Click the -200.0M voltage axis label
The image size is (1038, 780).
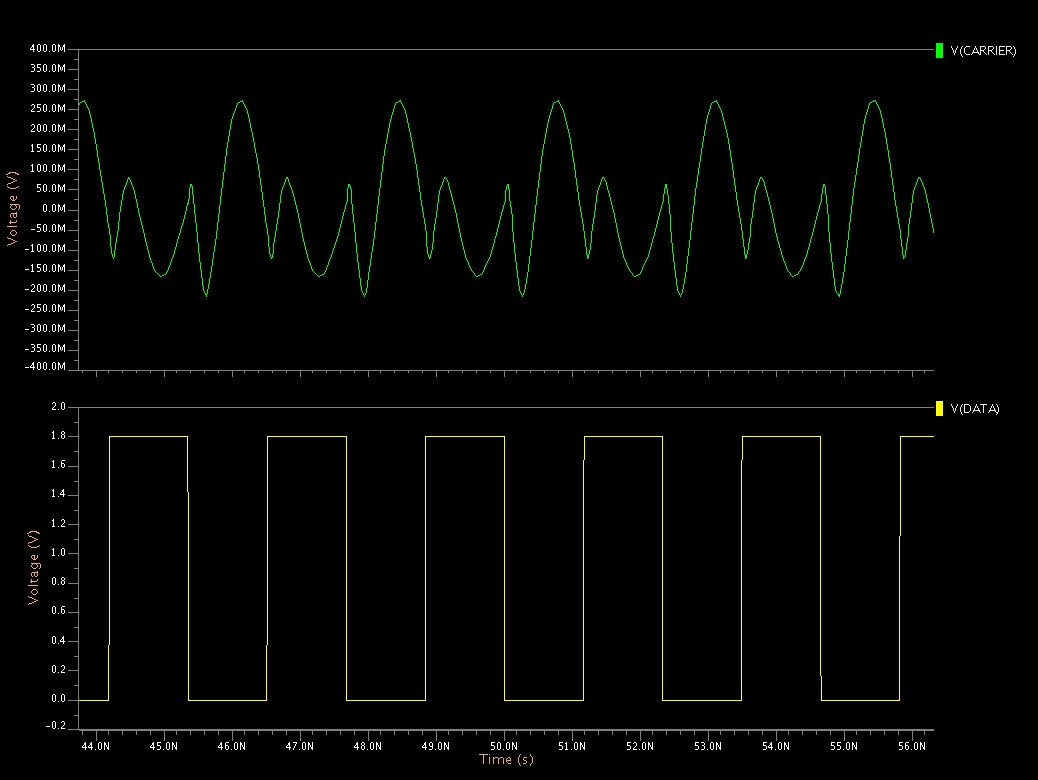(45, 288)
